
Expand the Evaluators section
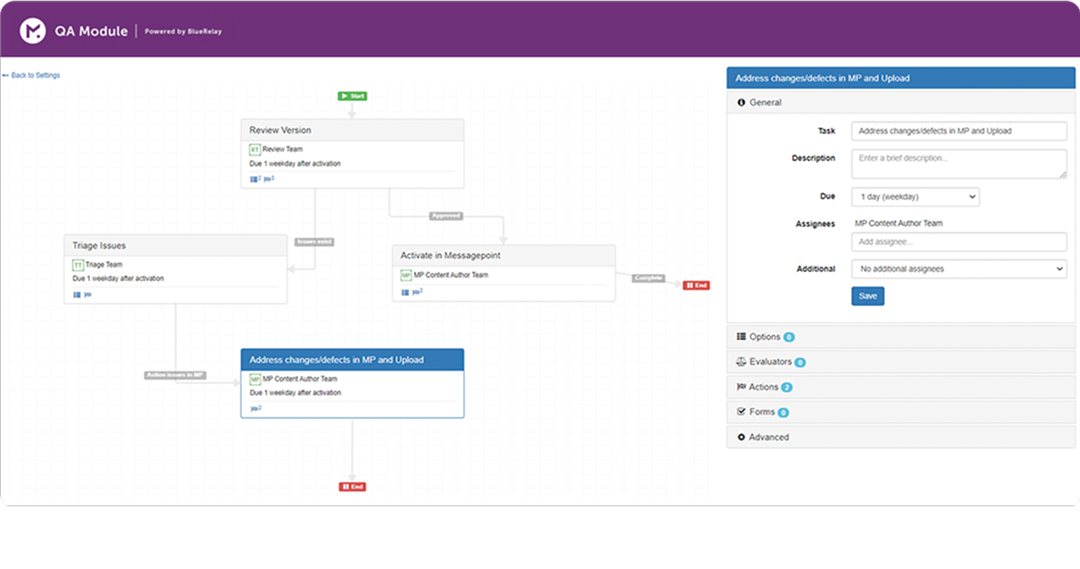900,362
